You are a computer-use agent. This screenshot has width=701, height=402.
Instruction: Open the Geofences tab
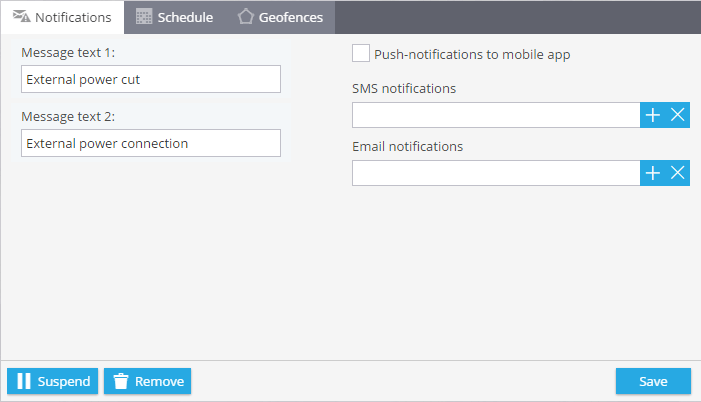tap(280, 17)
